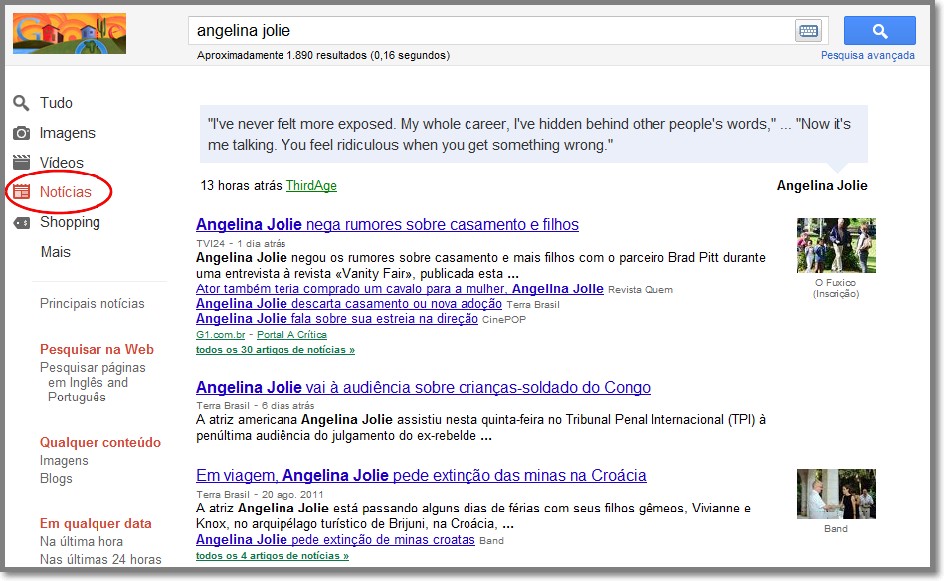
Task: Filter content by Imagens under Qualquer conteúdo
Action: [x=64, y=461]
